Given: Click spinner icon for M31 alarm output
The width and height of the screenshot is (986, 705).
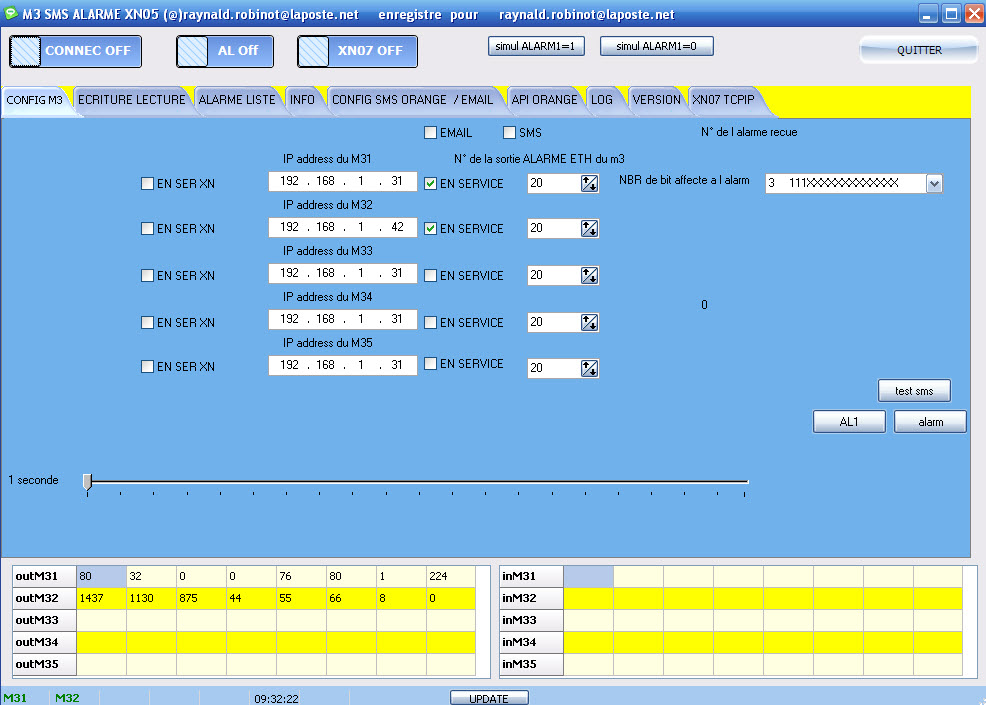Looking at the screenshot, I should (589, 183).
